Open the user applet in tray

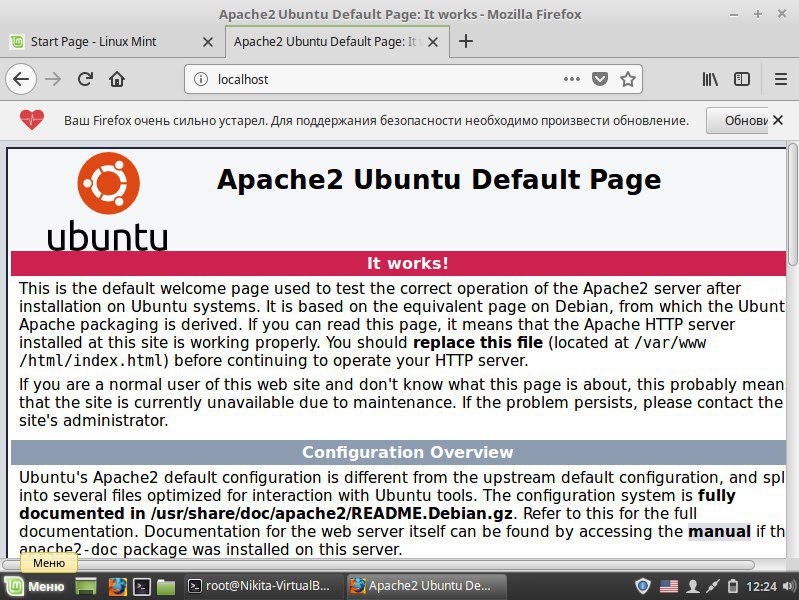693,586
